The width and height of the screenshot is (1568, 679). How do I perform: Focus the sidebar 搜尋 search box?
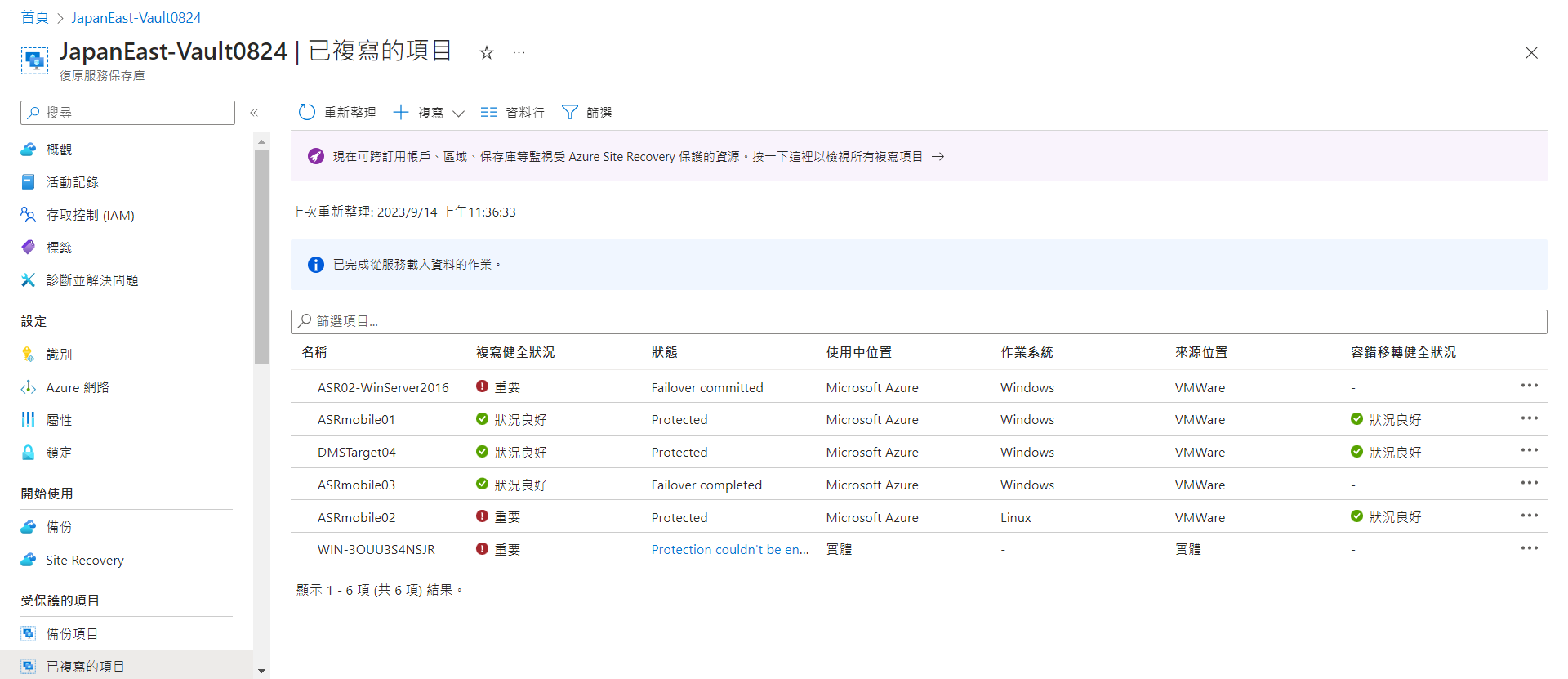(127, 113)
